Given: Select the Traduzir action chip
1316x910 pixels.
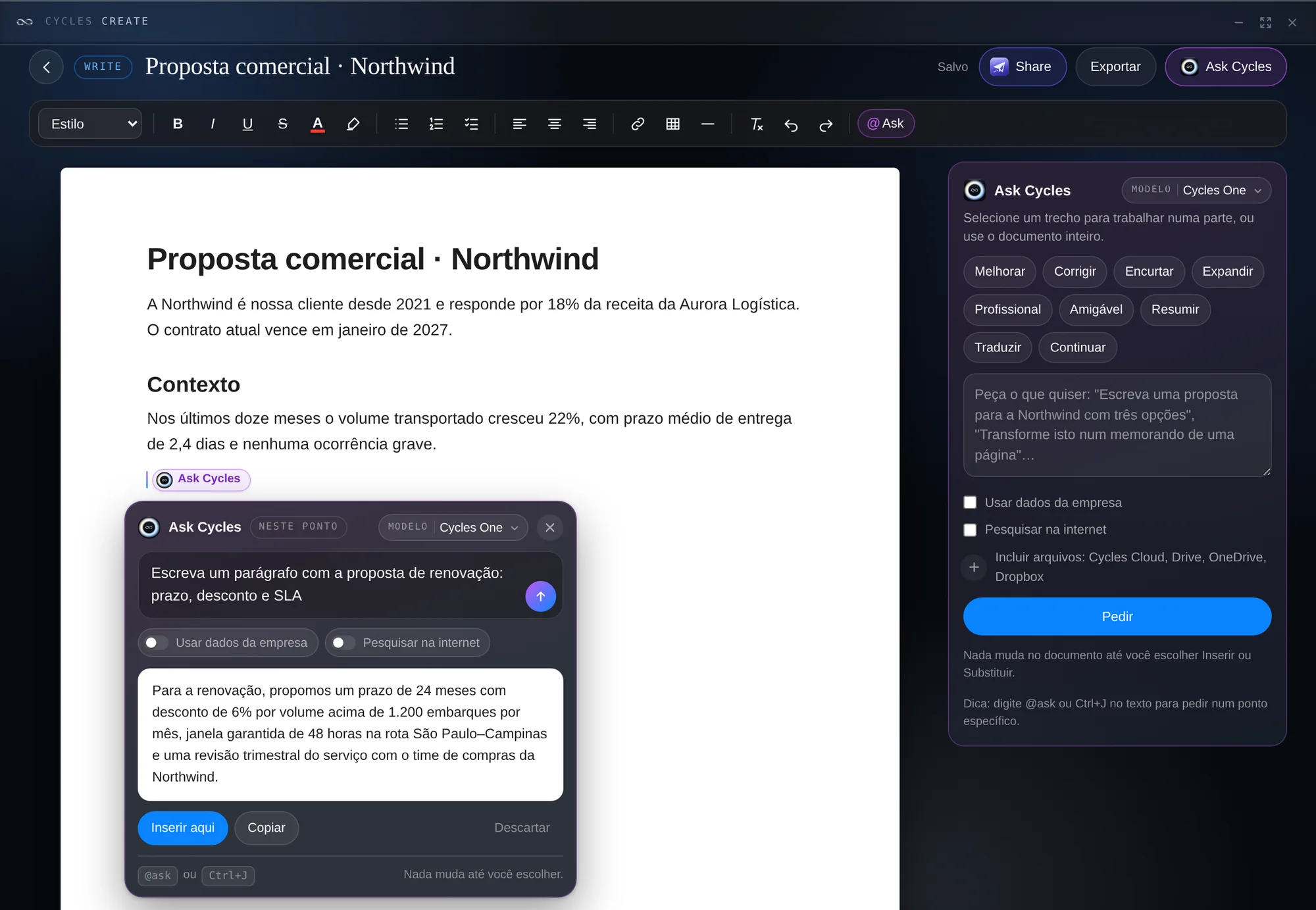Looking at the screenshot, I should [x=998, y=347].
